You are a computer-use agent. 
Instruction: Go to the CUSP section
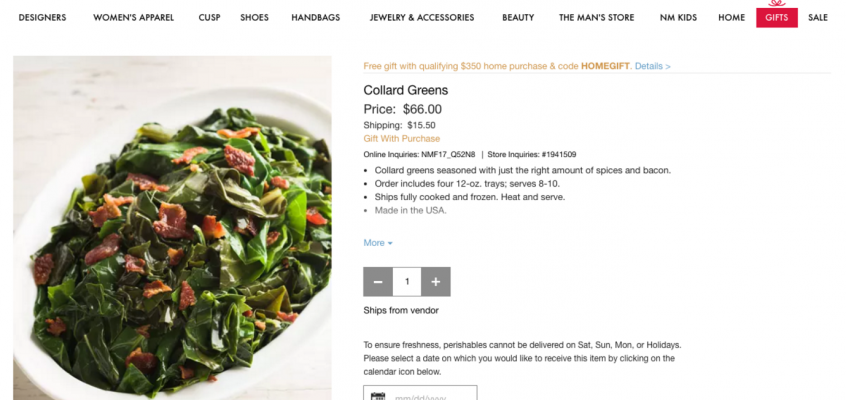coord(209,18)
